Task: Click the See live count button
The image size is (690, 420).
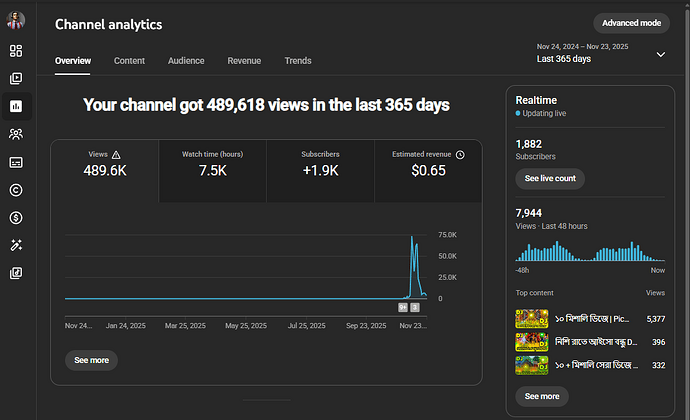Action: (x=549, y=178)
